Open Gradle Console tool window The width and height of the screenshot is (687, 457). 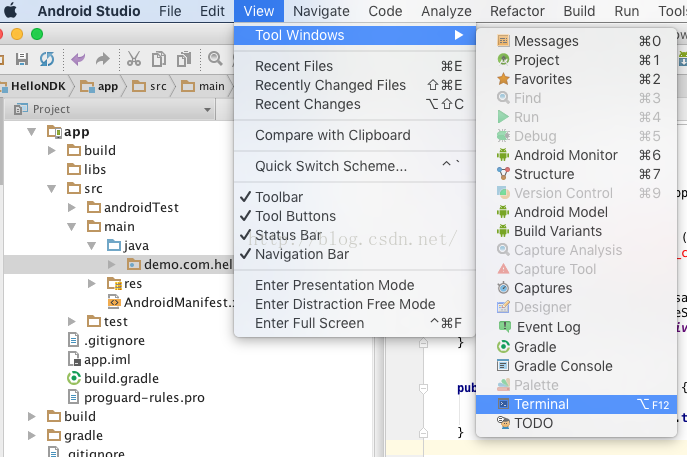point(577,366)
